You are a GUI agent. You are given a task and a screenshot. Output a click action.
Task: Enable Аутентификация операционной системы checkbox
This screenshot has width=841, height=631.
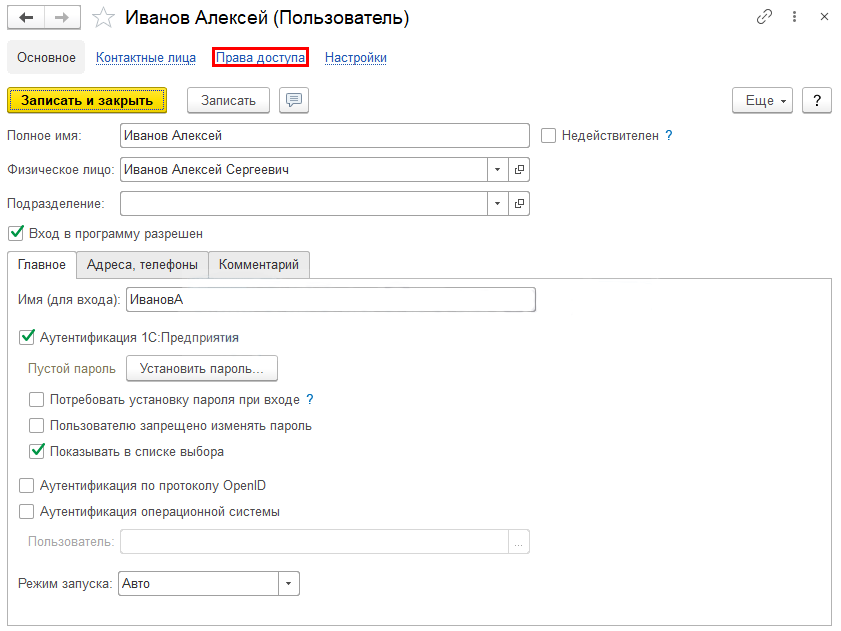pos(26,511)
